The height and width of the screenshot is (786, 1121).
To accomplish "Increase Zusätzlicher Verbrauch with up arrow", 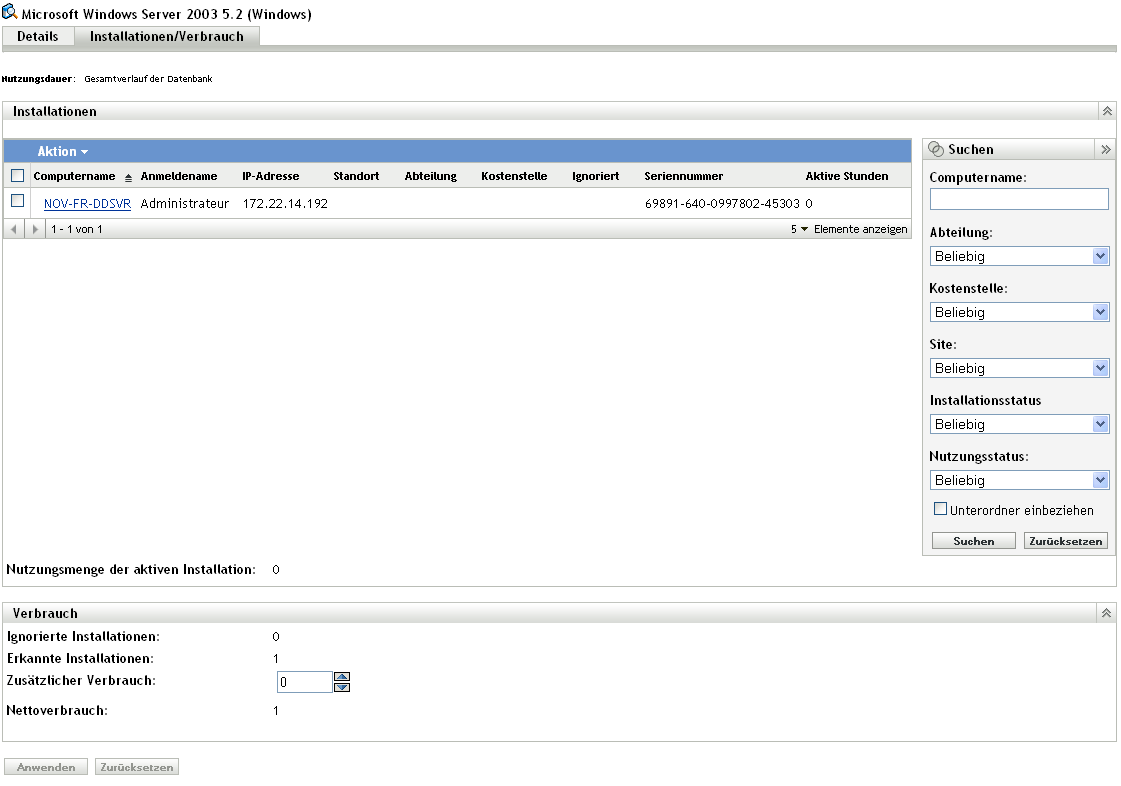I will 342,677.
